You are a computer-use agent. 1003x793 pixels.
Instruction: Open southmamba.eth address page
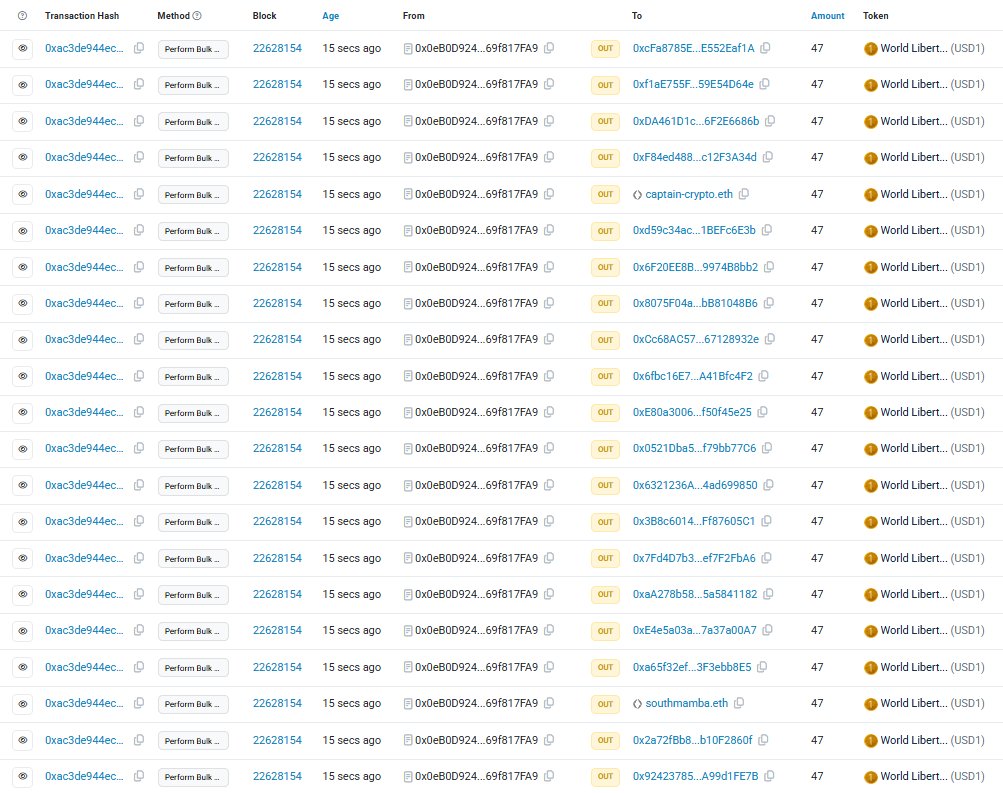pyautogui.click(x=686, y=703)
